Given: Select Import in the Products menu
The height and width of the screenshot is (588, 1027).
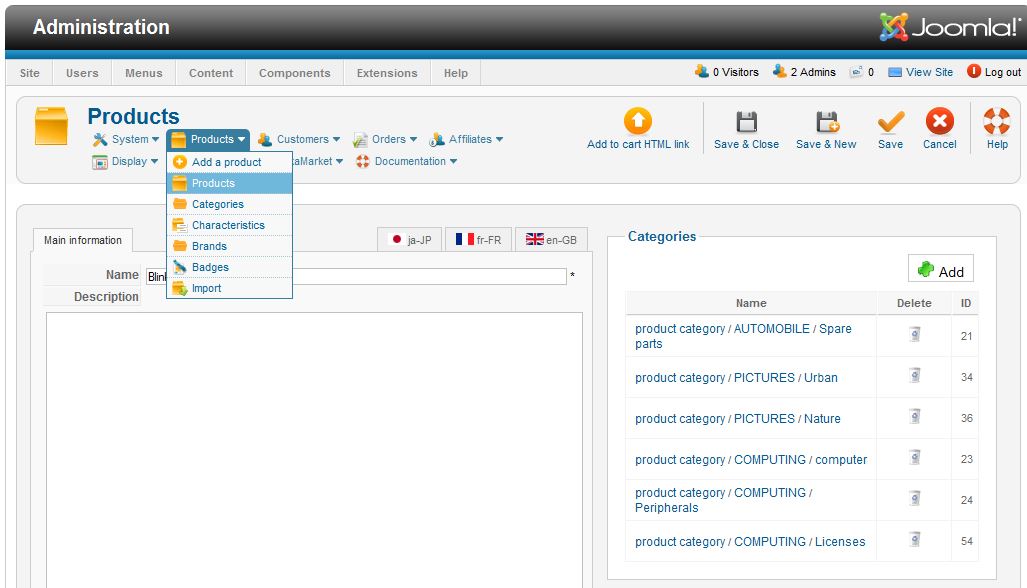Looking at the screenshot, I should click(229, 288).
